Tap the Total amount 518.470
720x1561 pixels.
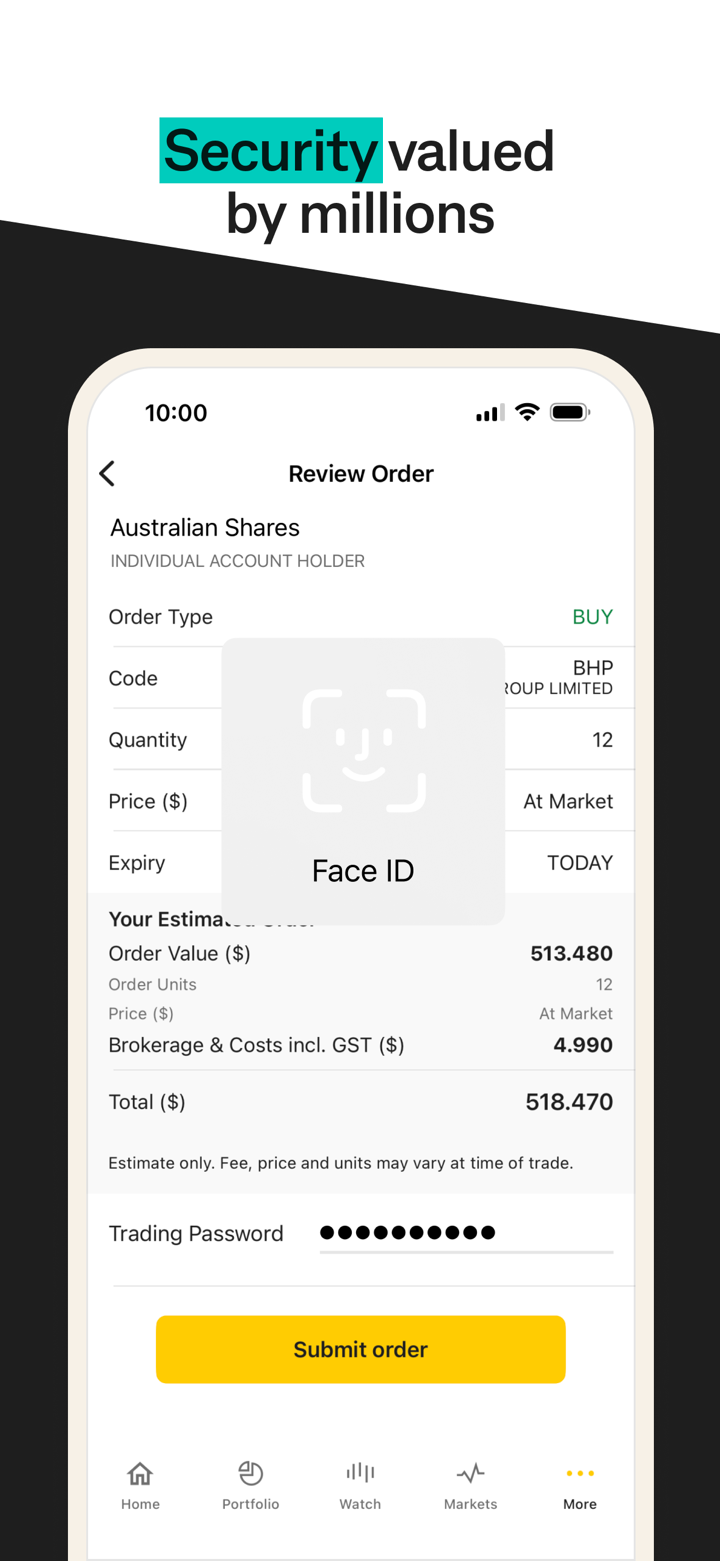pos(569,1102)
